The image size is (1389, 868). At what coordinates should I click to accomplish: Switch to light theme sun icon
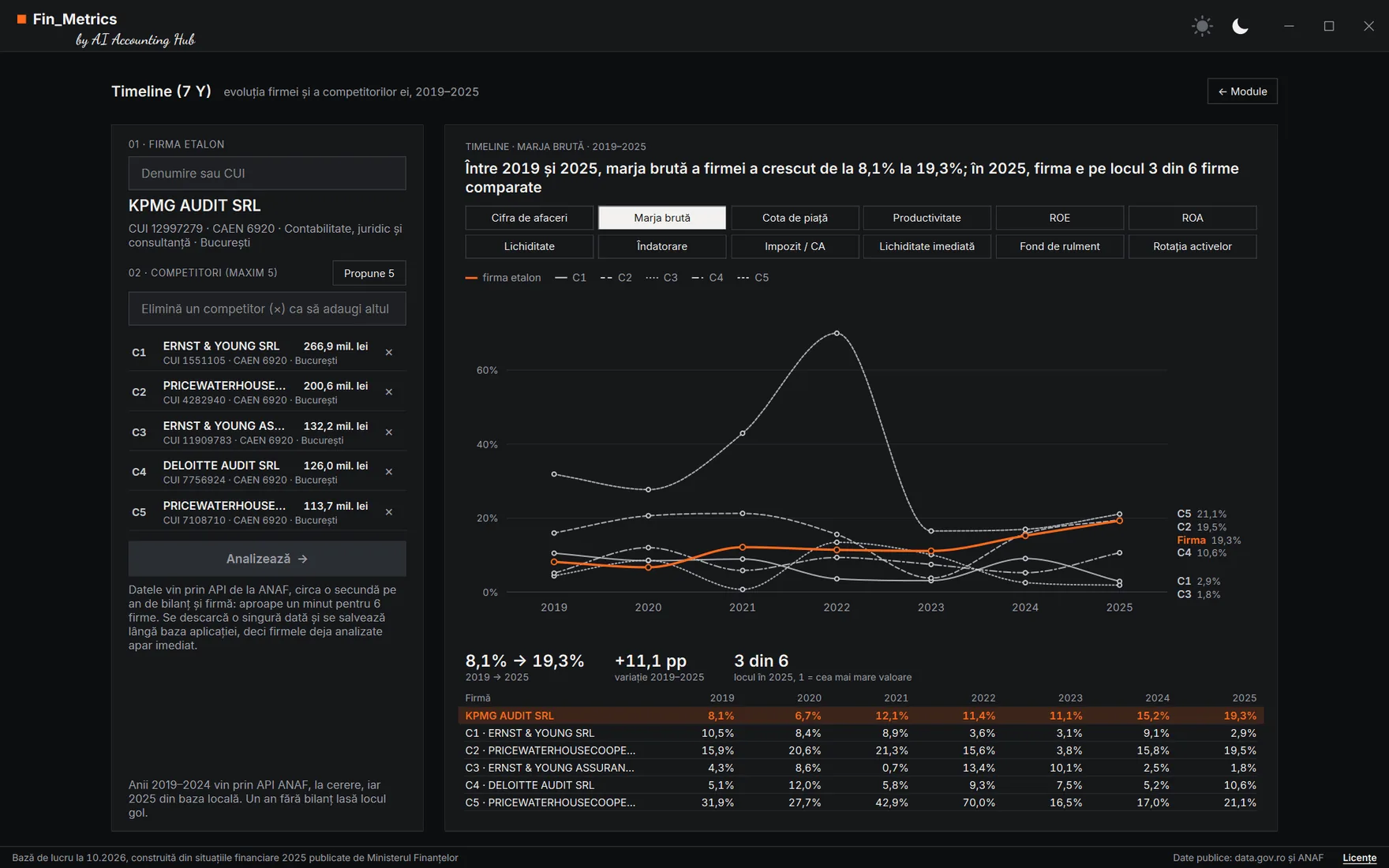point(1202,26)
